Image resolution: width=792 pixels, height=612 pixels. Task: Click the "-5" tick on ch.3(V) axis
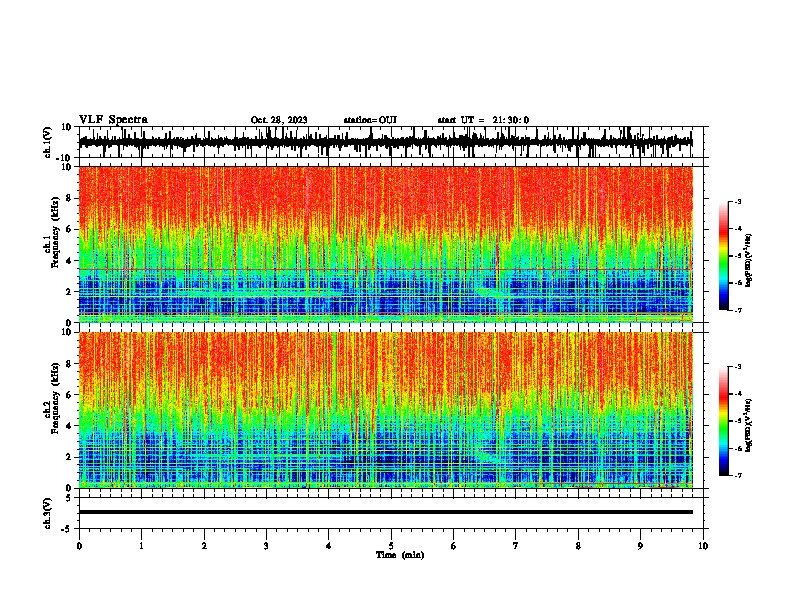click(67, 529)
